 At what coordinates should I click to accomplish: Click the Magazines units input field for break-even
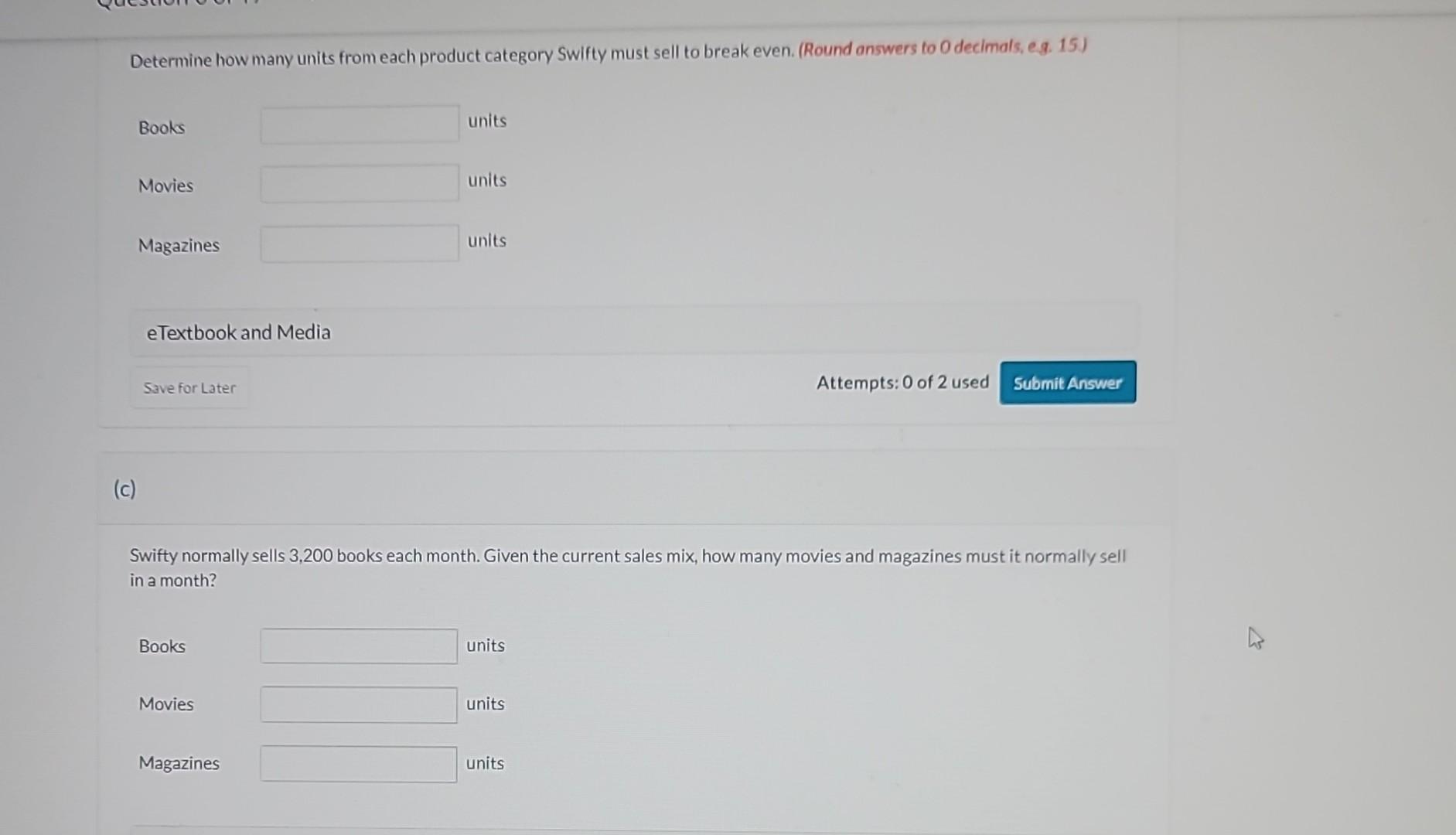tap(359, 244)
